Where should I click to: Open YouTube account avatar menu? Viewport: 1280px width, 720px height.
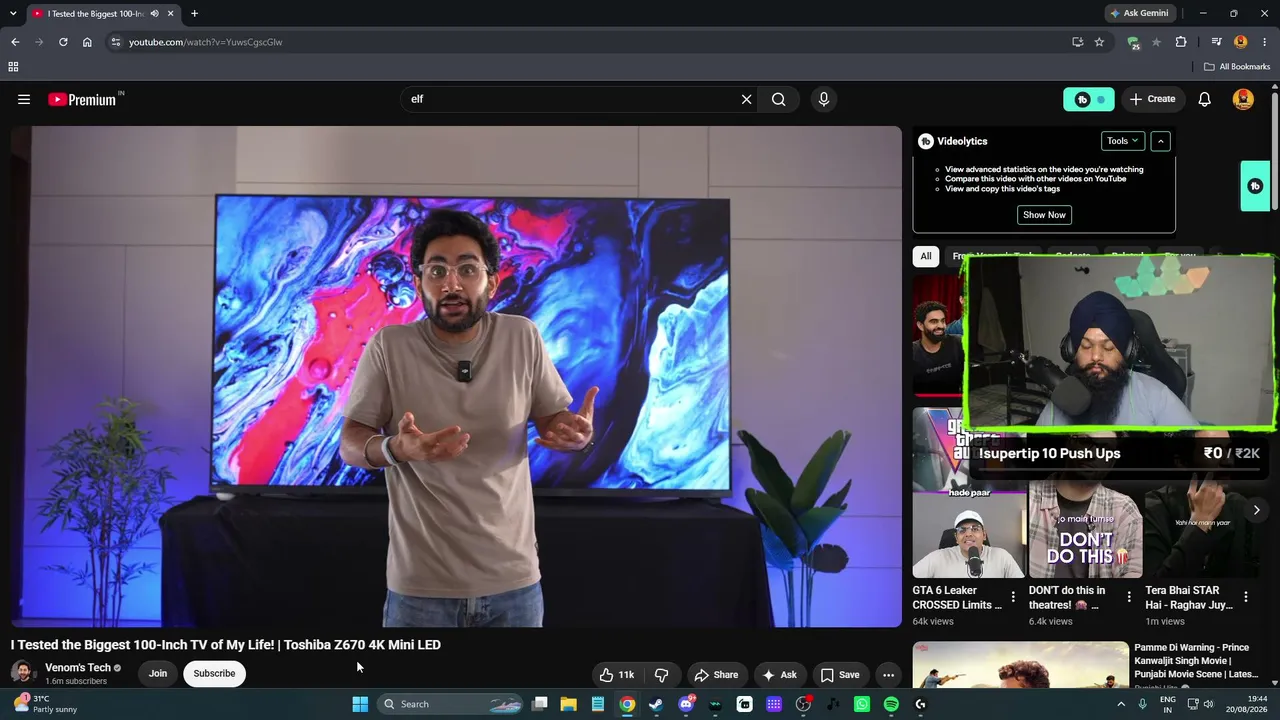1243,99
